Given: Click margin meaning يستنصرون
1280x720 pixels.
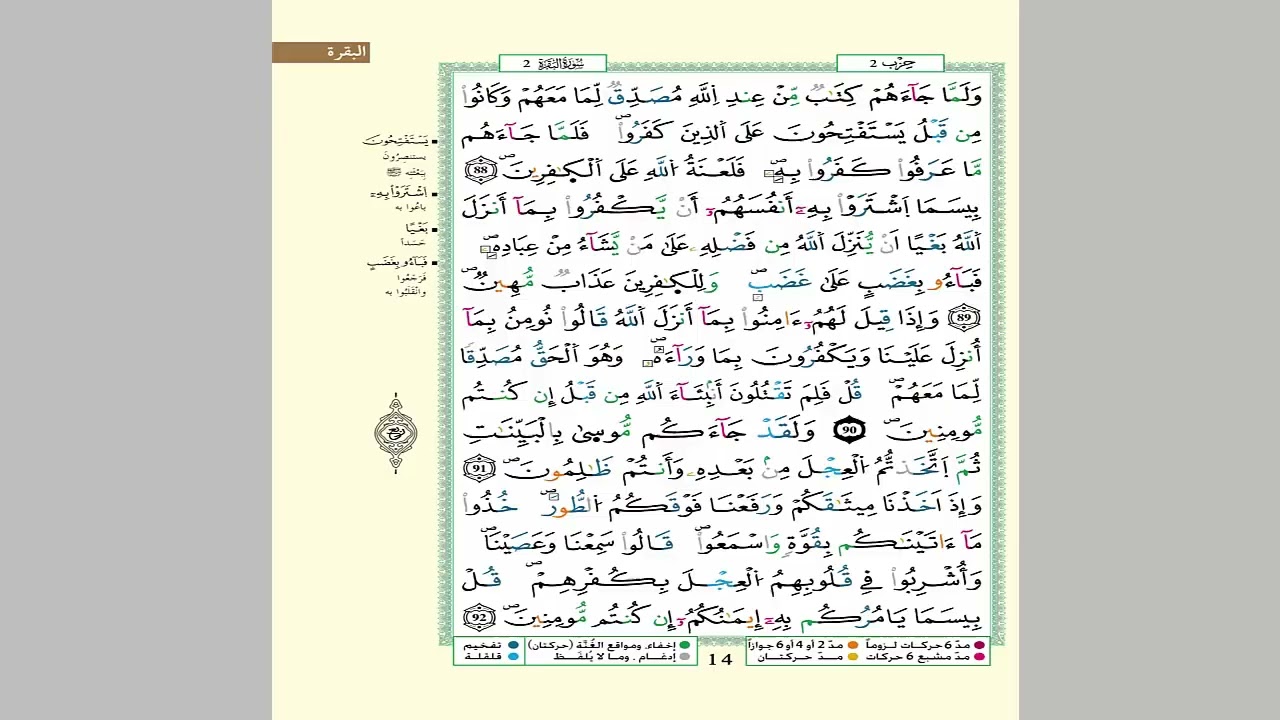Looking at the screenshot, I should pyautogui.click(x=404, y=157).
